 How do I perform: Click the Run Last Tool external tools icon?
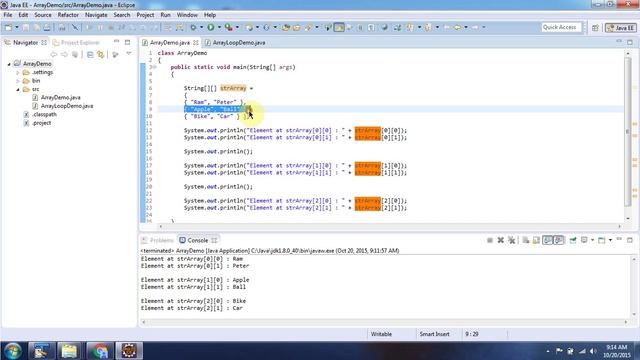click(229, 27)
